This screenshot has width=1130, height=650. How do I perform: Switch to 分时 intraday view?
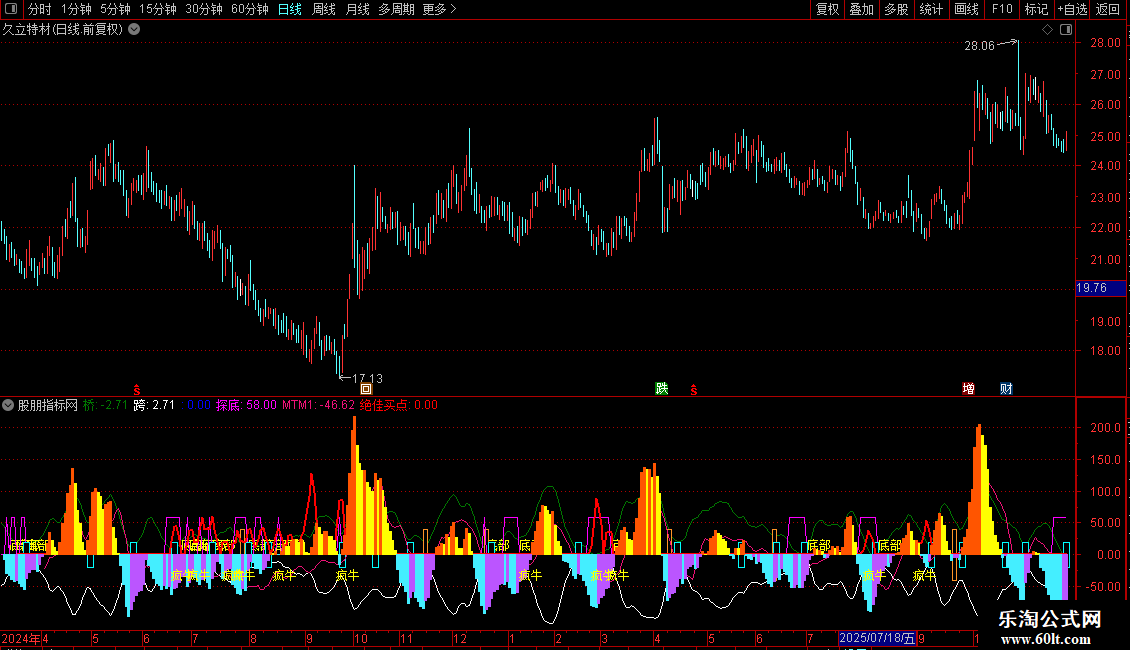(x=40, y=9)
